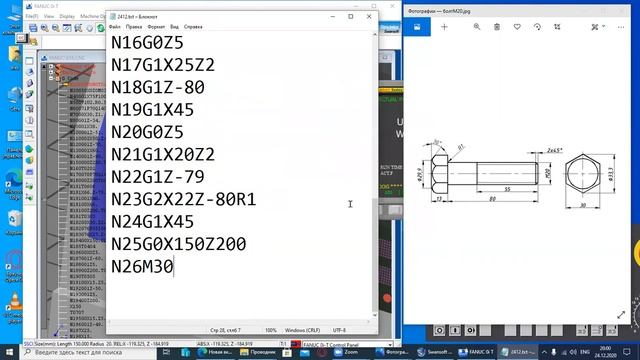Click the zoom in magnifier in FANUC toolbar
Viewport: 640px width, 360px height.
(x=44, y=28)
